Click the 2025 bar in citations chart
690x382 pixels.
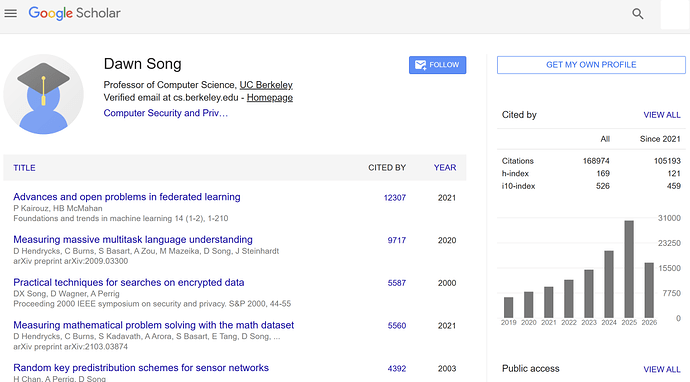[629, 269]
